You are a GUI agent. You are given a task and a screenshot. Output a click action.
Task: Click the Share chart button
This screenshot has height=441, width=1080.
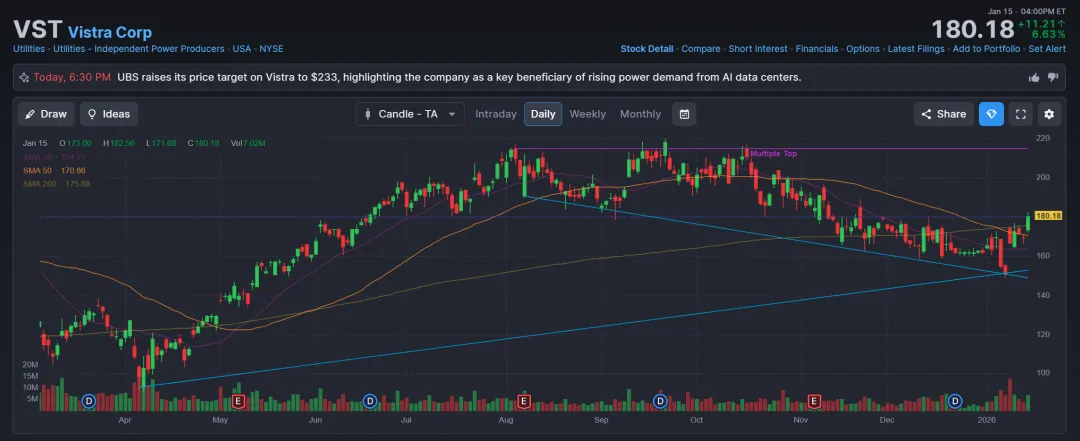944,114
